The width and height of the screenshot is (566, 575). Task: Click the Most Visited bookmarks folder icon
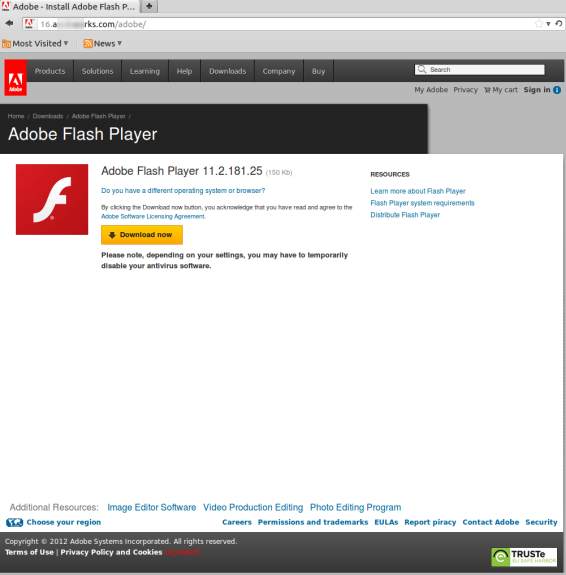click(6, 44)
